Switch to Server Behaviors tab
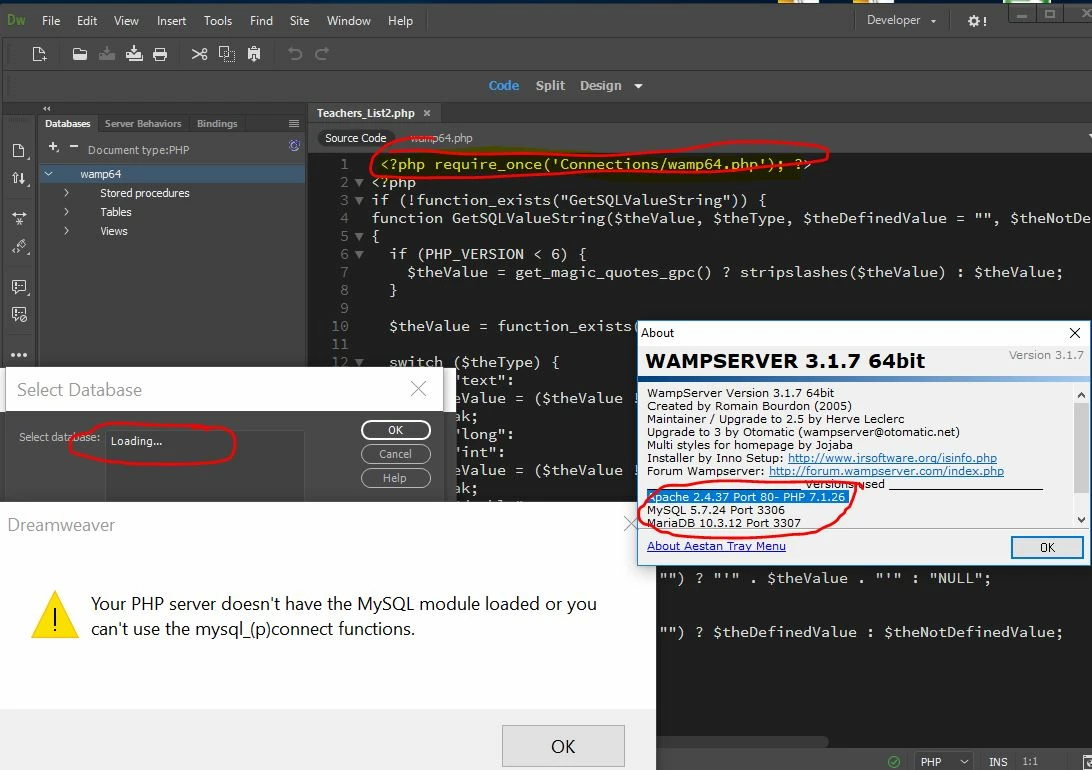 [x=143, y=123]
